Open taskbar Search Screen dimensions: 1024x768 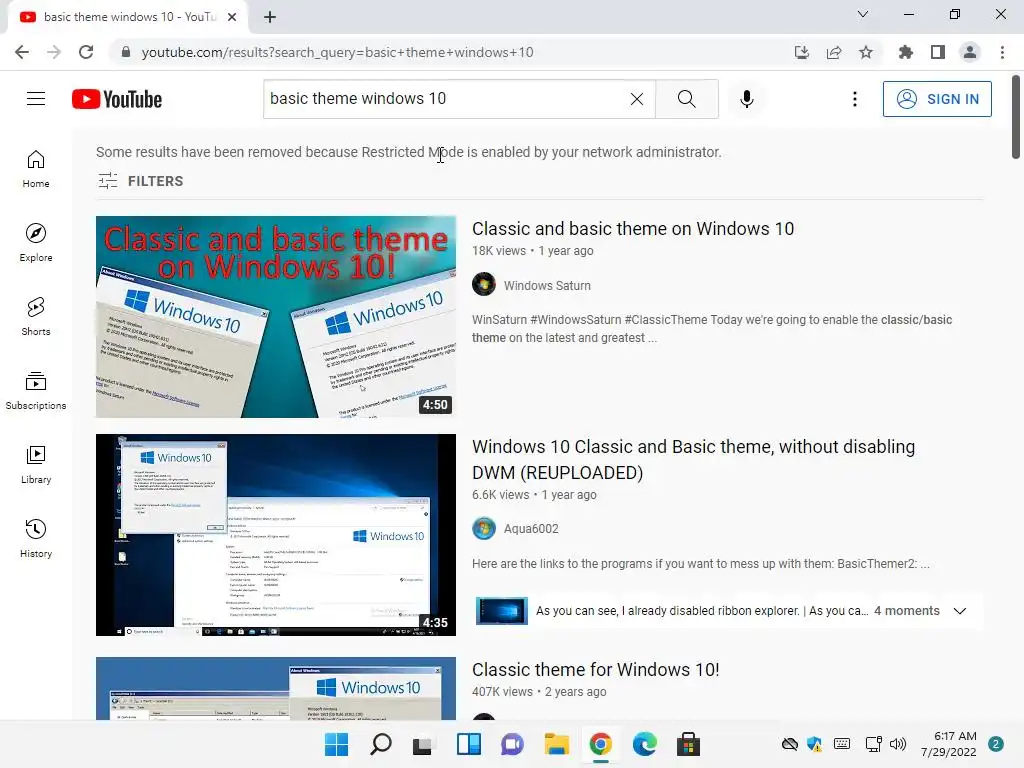pyautogui.click(x=381, y=744)
